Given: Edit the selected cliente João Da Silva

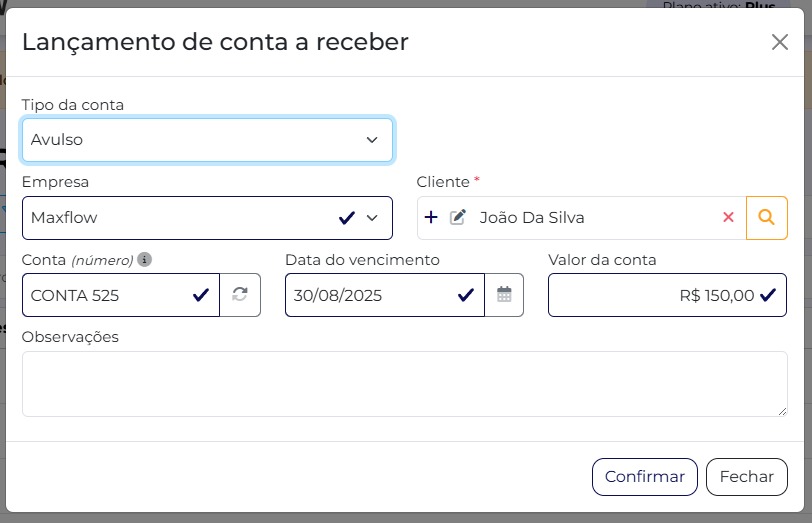Looking at the screenshot, I should (458, 217).
